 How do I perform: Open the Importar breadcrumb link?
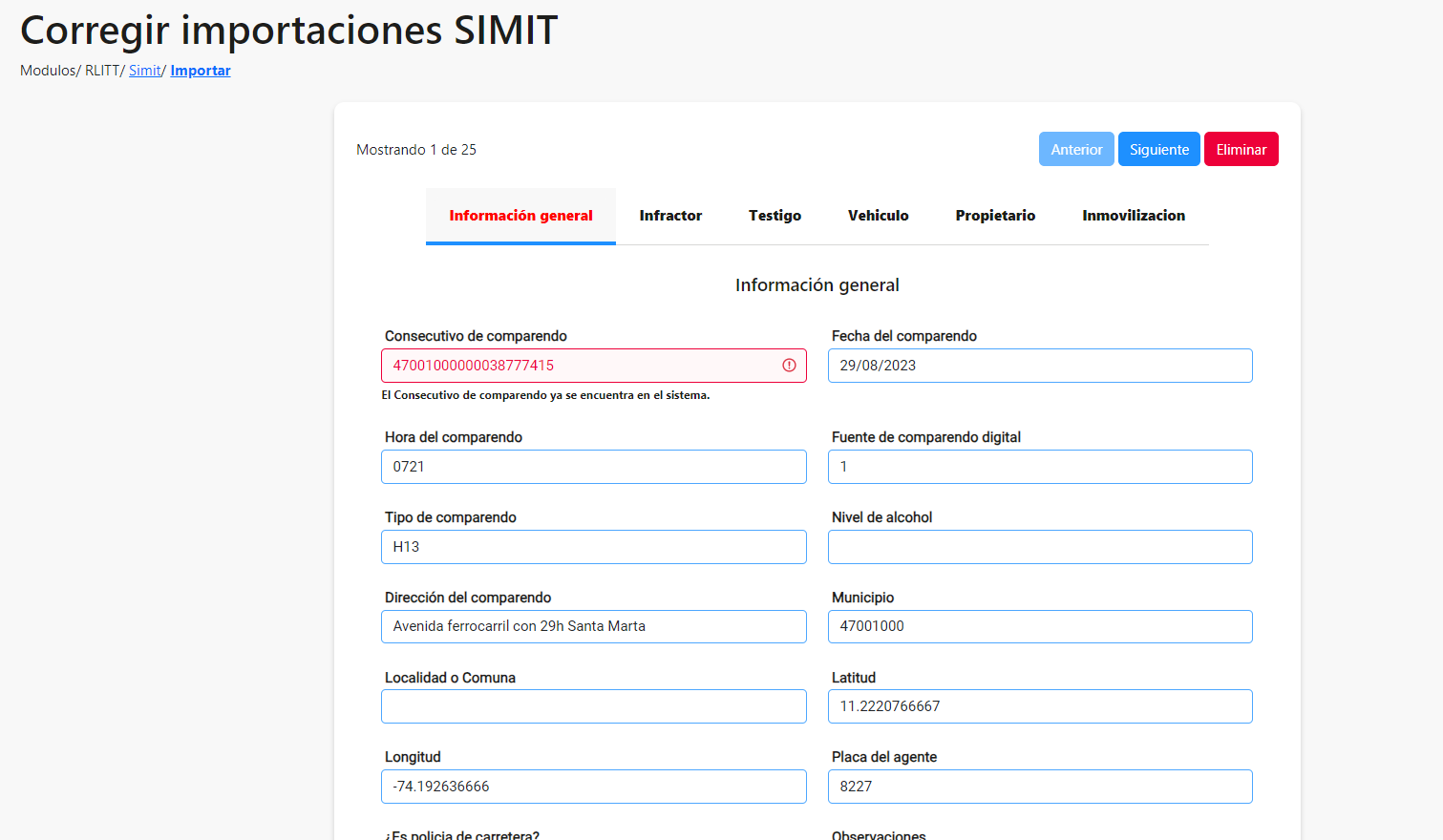click(x=201, y=71)
